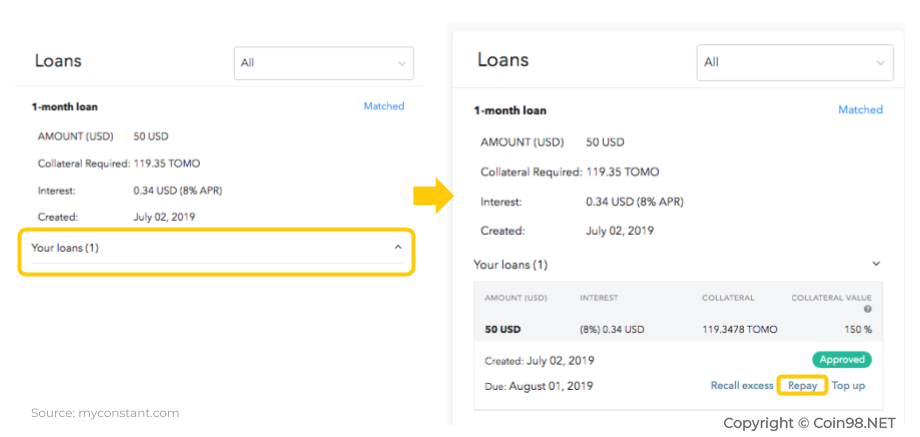Click the 1-month loan heading on right

click(509, 110)
